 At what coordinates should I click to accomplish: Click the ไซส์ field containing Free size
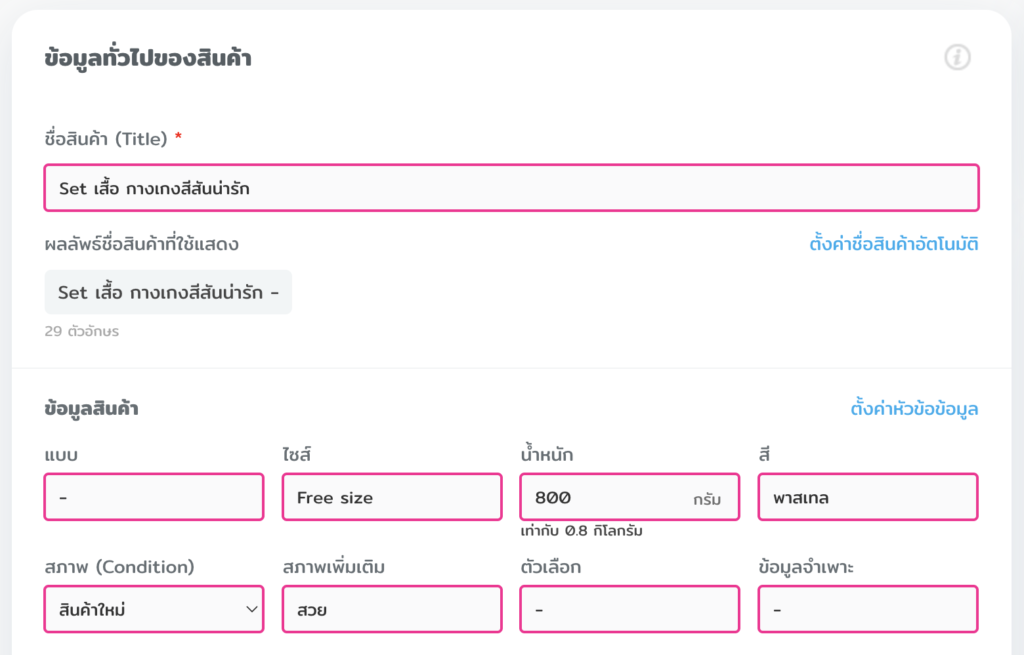point(392,497)
